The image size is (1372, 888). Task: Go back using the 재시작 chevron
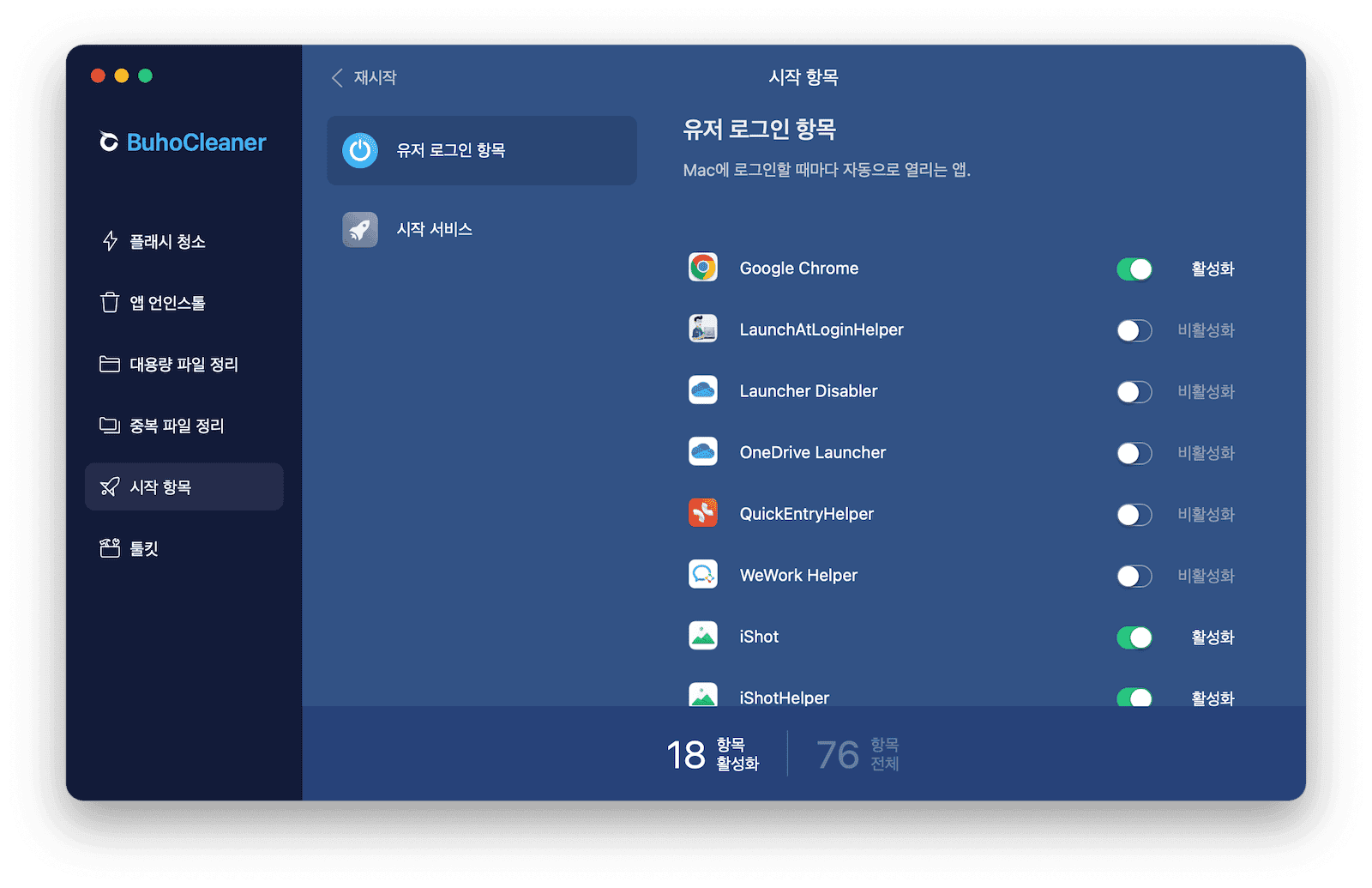pos(337,77)
